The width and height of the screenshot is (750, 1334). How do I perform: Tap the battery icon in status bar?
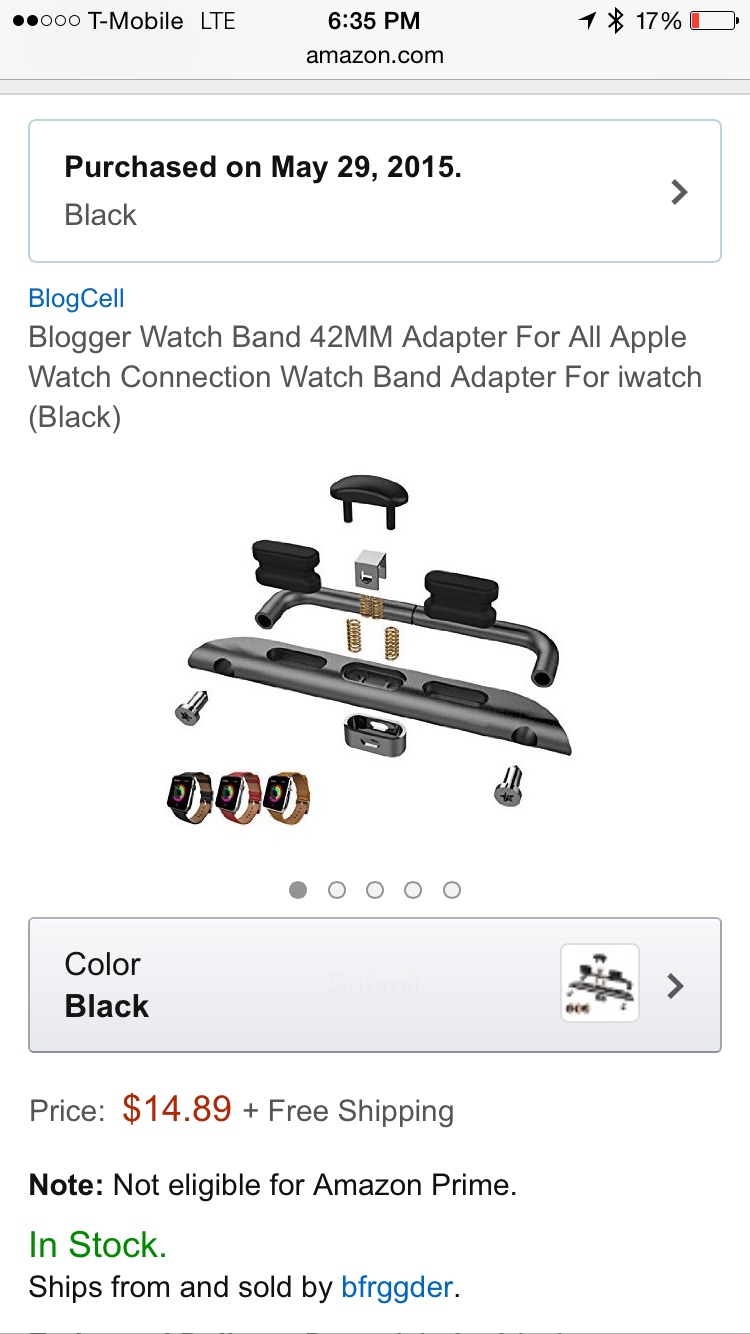(x=714, y=20)
